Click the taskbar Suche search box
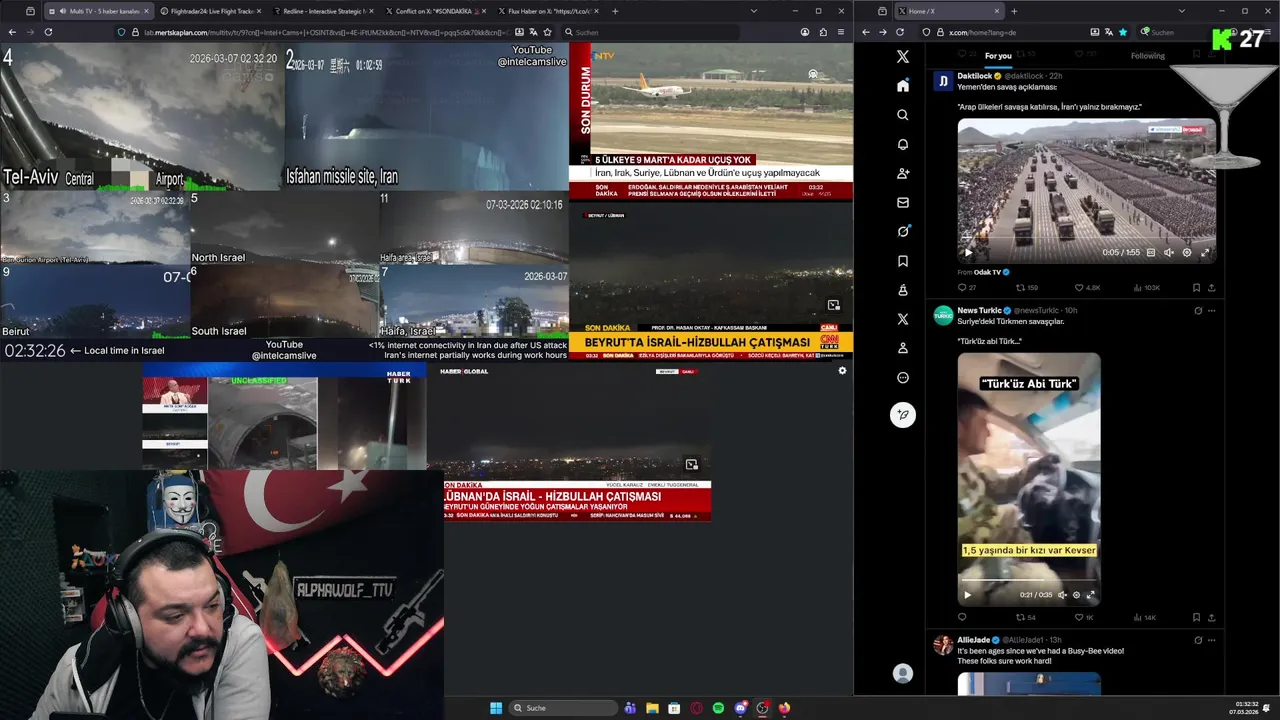Screen dimensions: 1280x720 click(x=564, y=708)
